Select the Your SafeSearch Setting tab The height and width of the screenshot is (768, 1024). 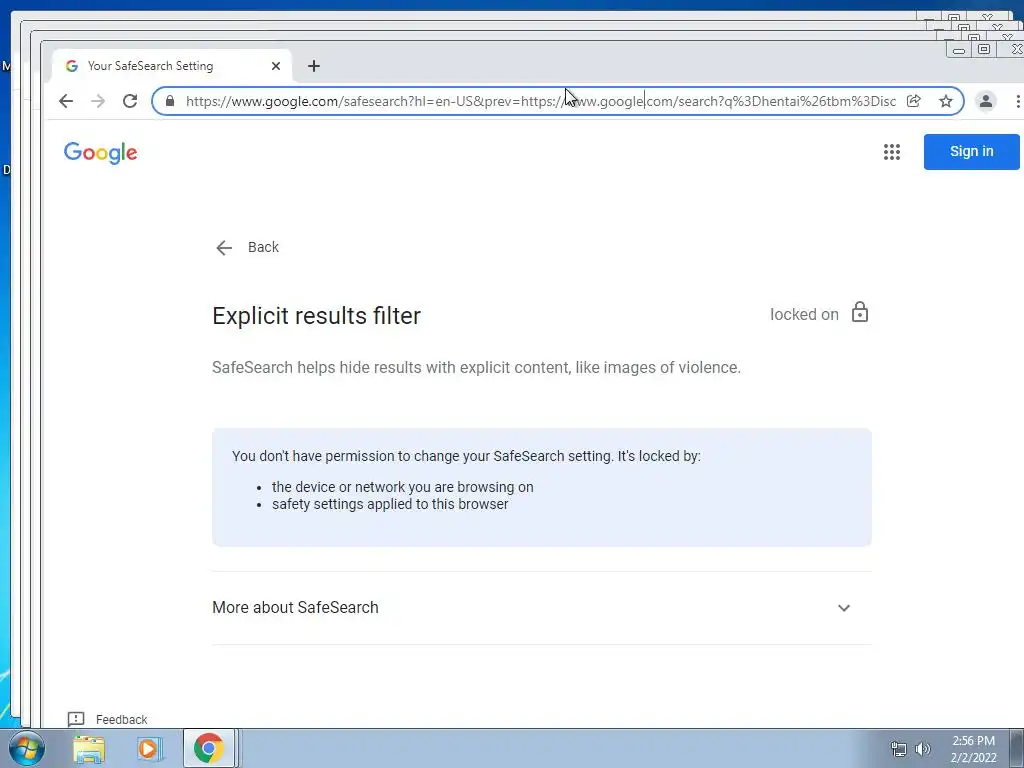[x=172, y=66]
